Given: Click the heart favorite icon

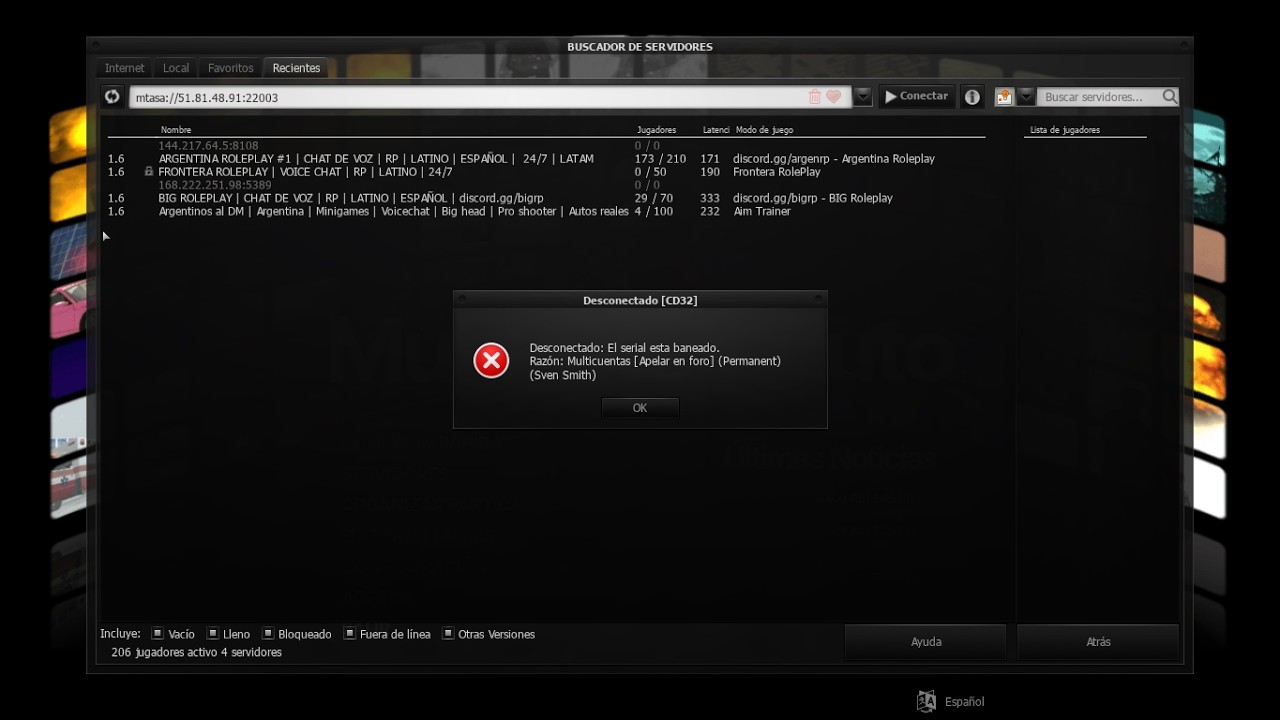Looking at the screenshot, I should point(833,97).
